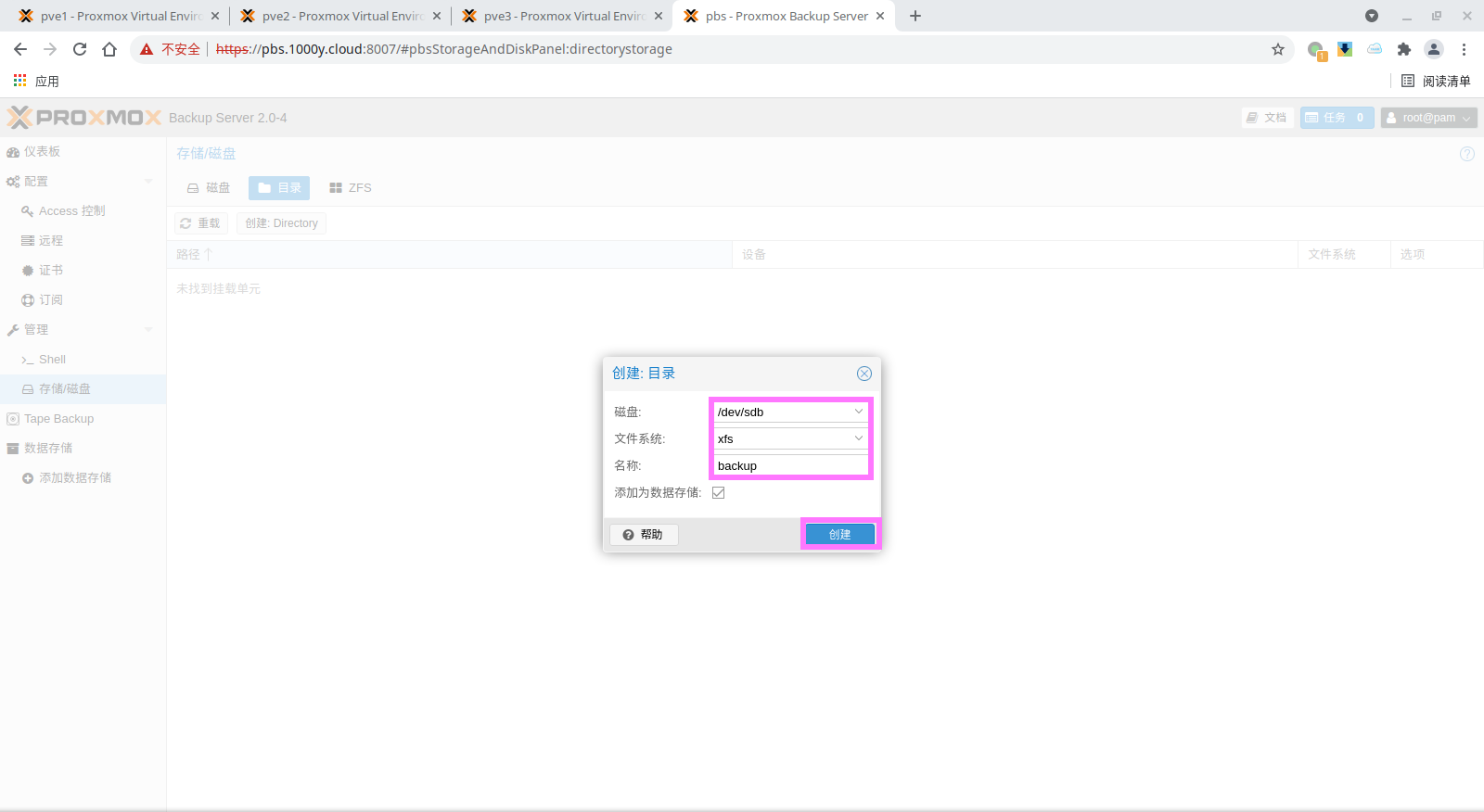This screenshot has width=1484, height=812.
Task: Open the Chrome three-dot menu
Action: pos(1465,49)
